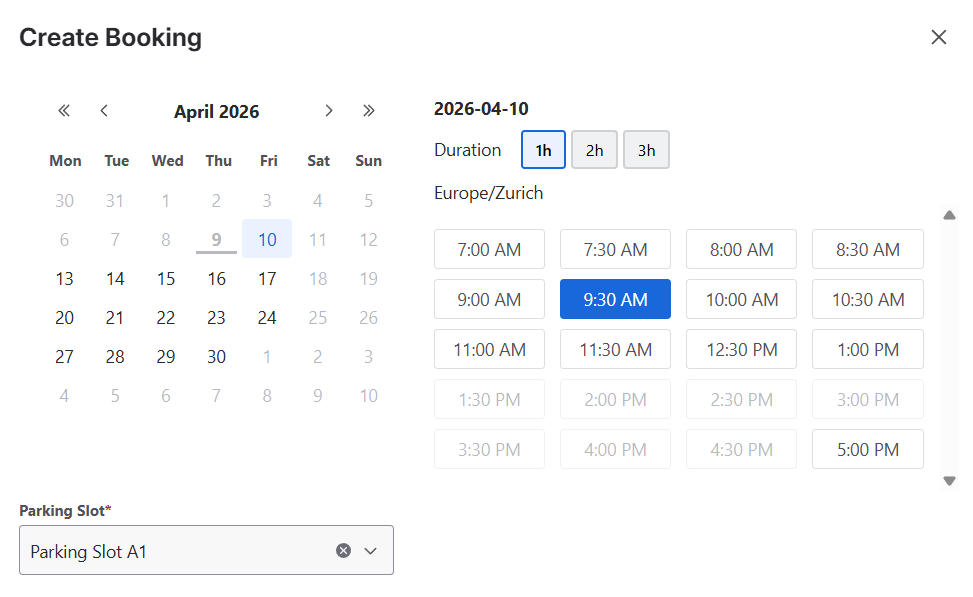Image resolution: width=973 pixels, height=597 pixels.
Task: Open April 2026 month picker header
Action: tap(216, 112)
